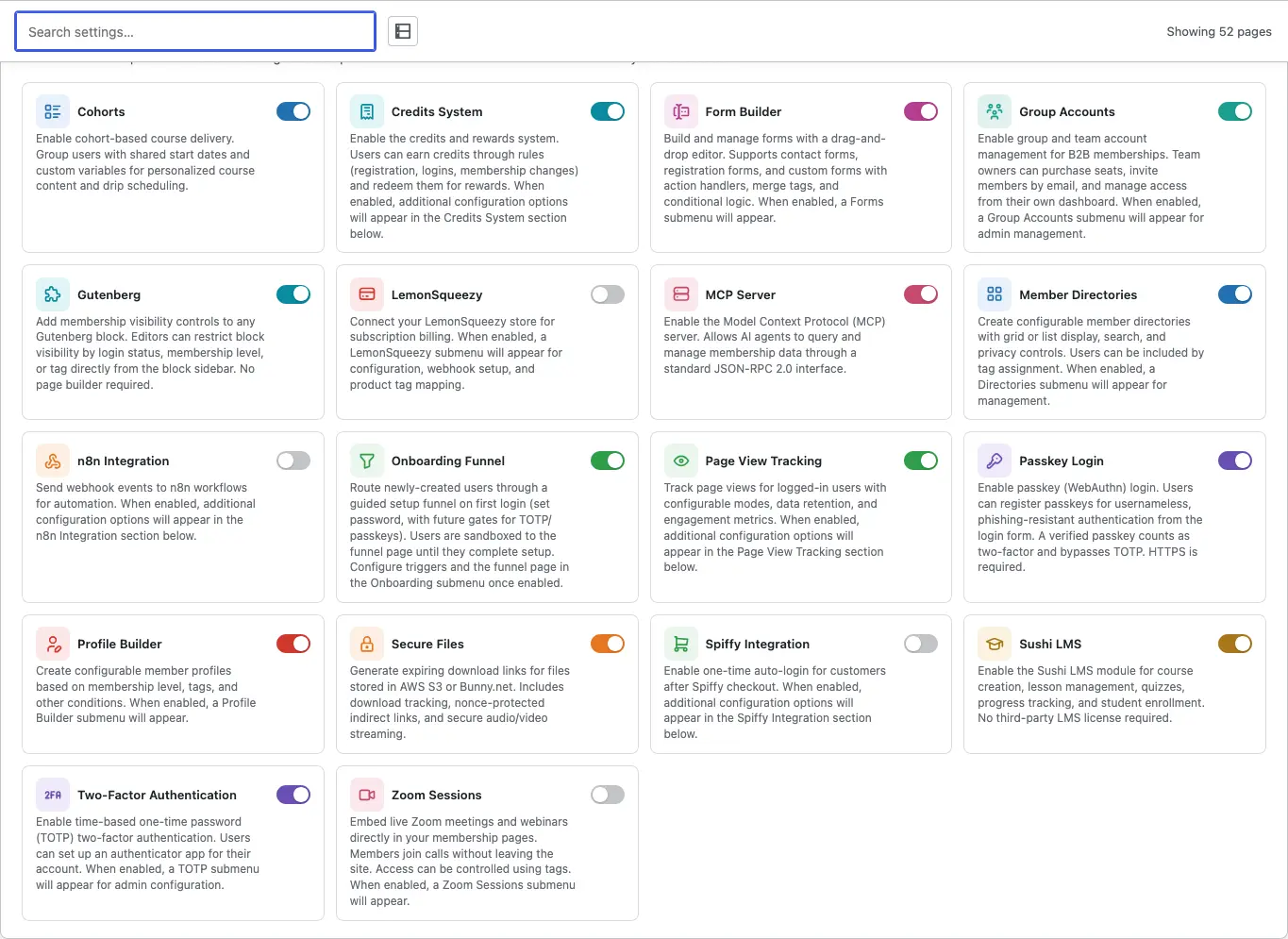This screenshot has height=939, width=1288.
Task: Disable the MCP Server toggle
Action: pyautogui.click(x=921, y=294)
